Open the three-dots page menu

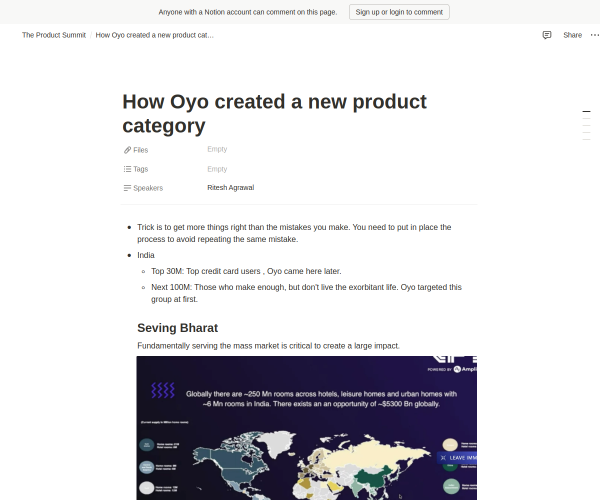tap(595, 35)
